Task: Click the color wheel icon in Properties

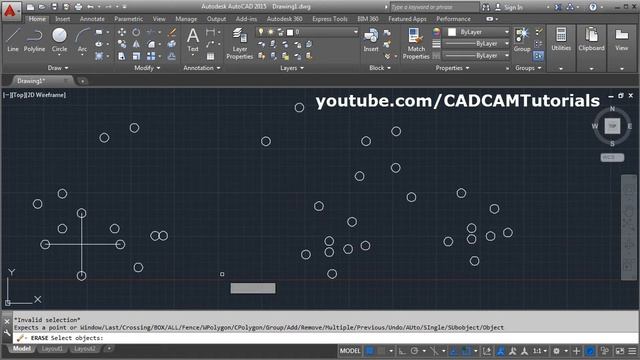Action: 436,32
